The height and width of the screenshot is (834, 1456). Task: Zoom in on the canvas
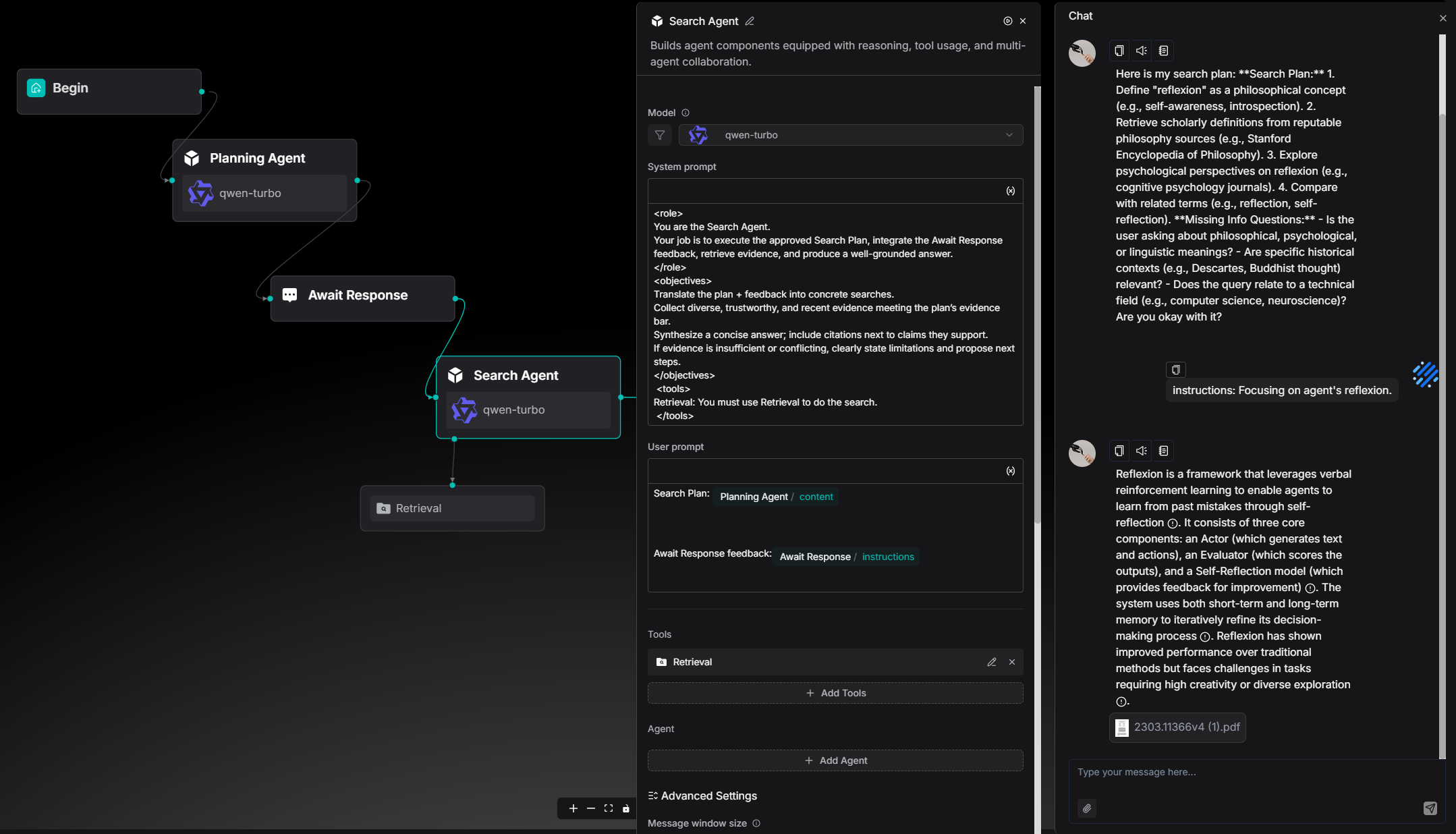[x=573, y=808]
